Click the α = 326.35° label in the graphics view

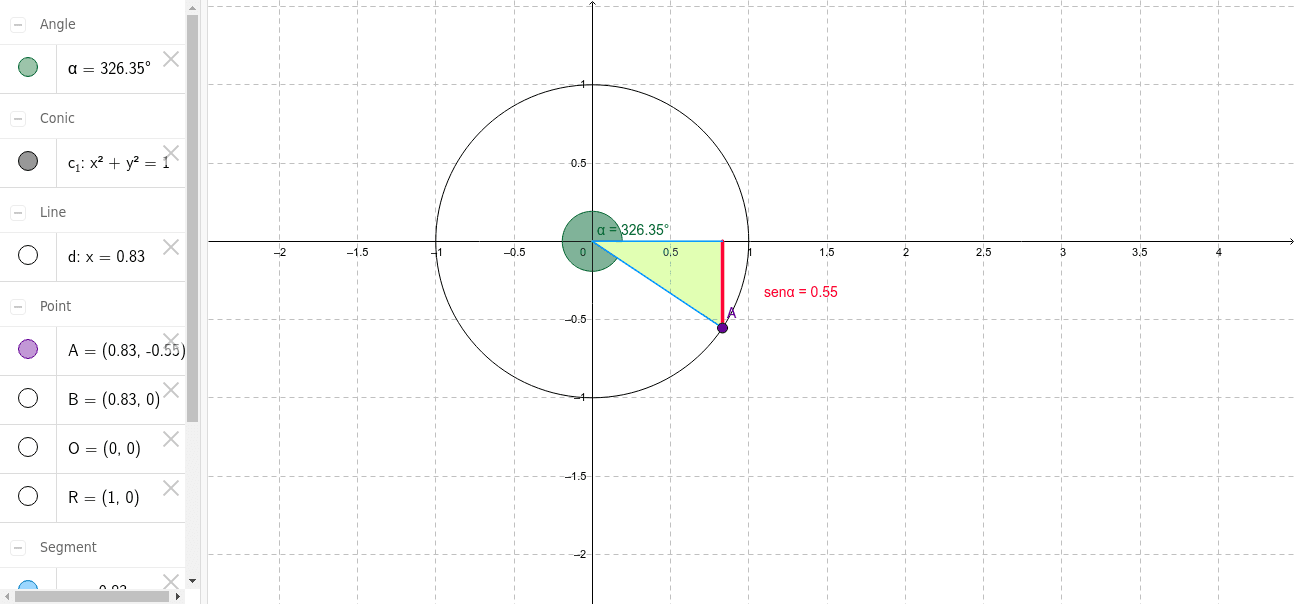click(x=632, y=230)
